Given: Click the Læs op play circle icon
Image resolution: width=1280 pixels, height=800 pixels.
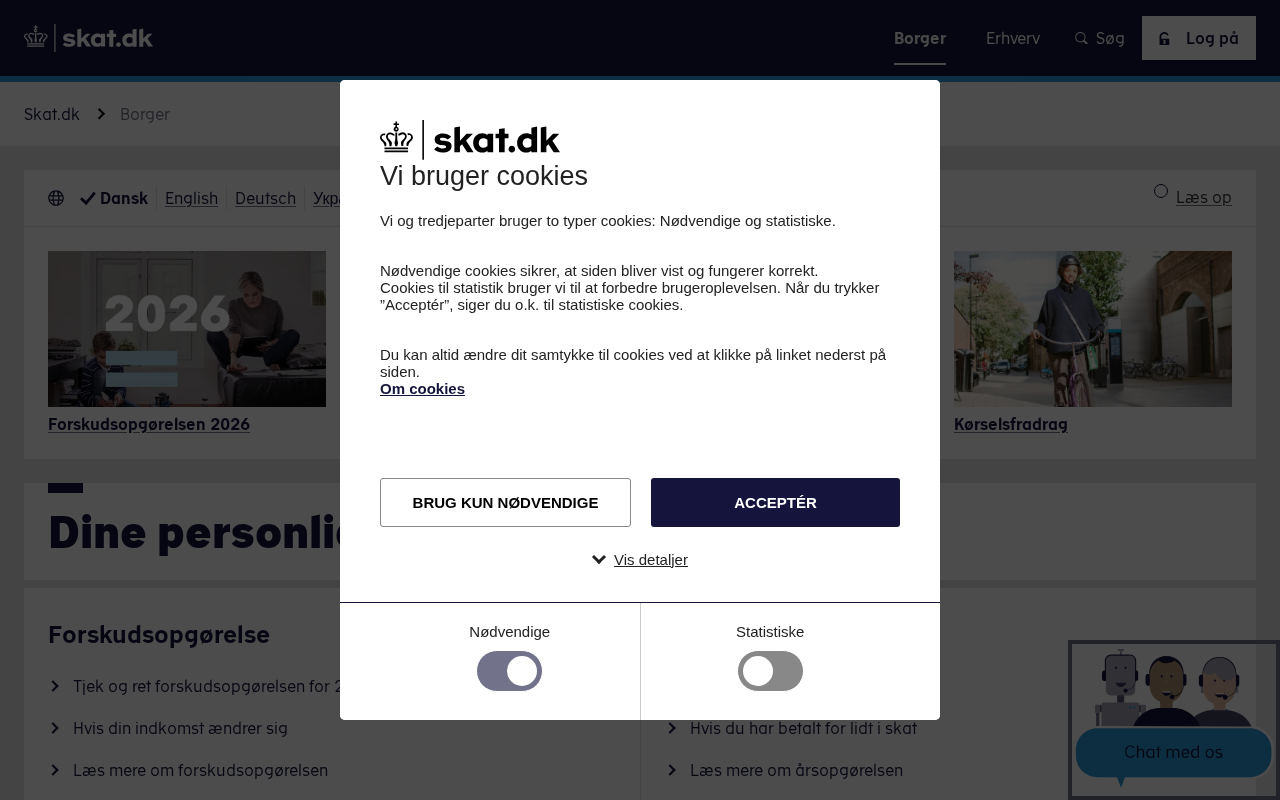Looking at the screenshot, I should tap(1161, 191).
